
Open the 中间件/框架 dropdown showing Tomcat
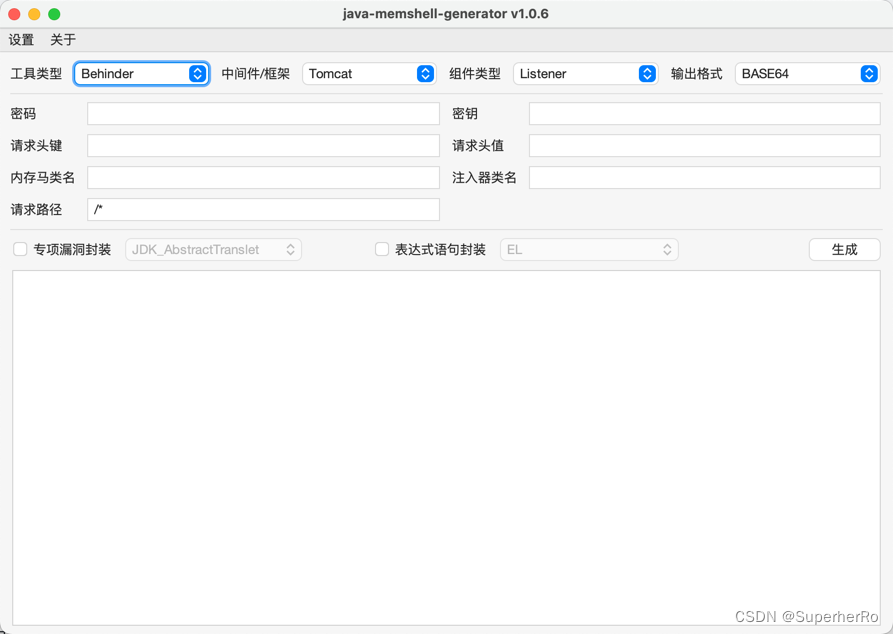(368, 73)
